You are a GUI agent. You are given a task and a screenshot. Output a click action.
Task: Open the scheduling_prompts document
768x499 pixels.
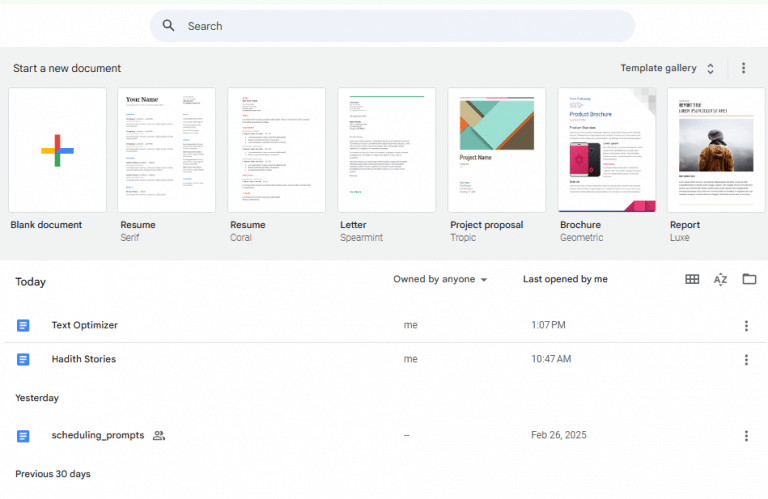(x=97, y=436)
